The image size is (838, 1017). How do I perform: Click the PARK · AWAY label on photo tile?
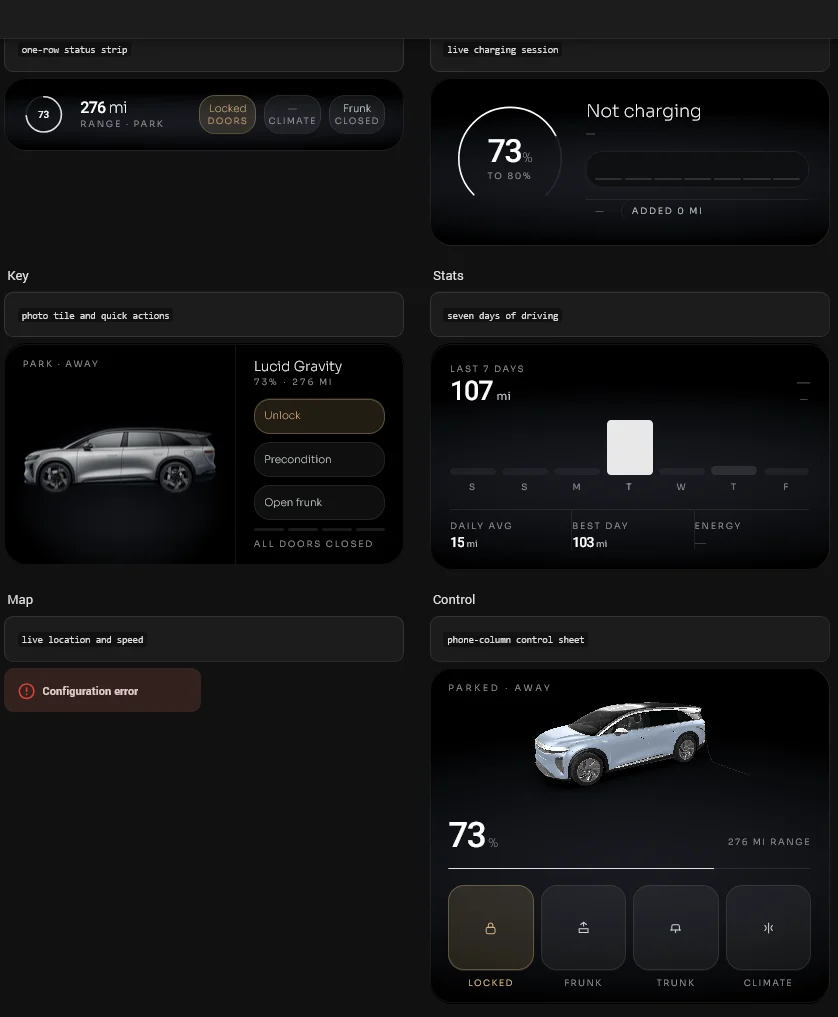[x=61, y=364]
